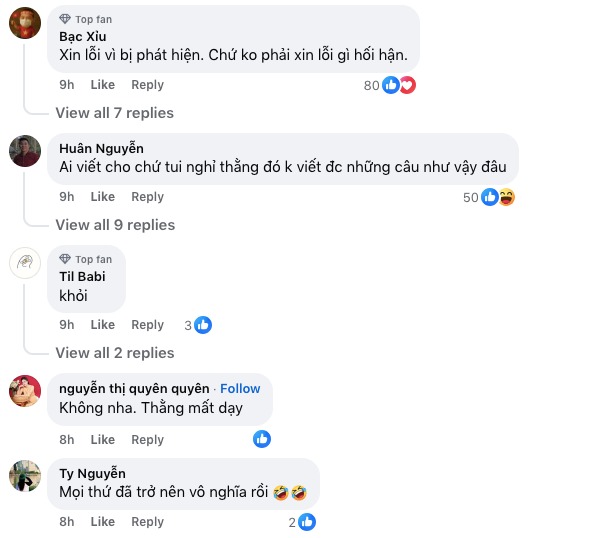The height and width of the screenshot is (538, 606).
Task: Click like reaction icon on Ty Nguyễn's comment
Action: [307, 522]
